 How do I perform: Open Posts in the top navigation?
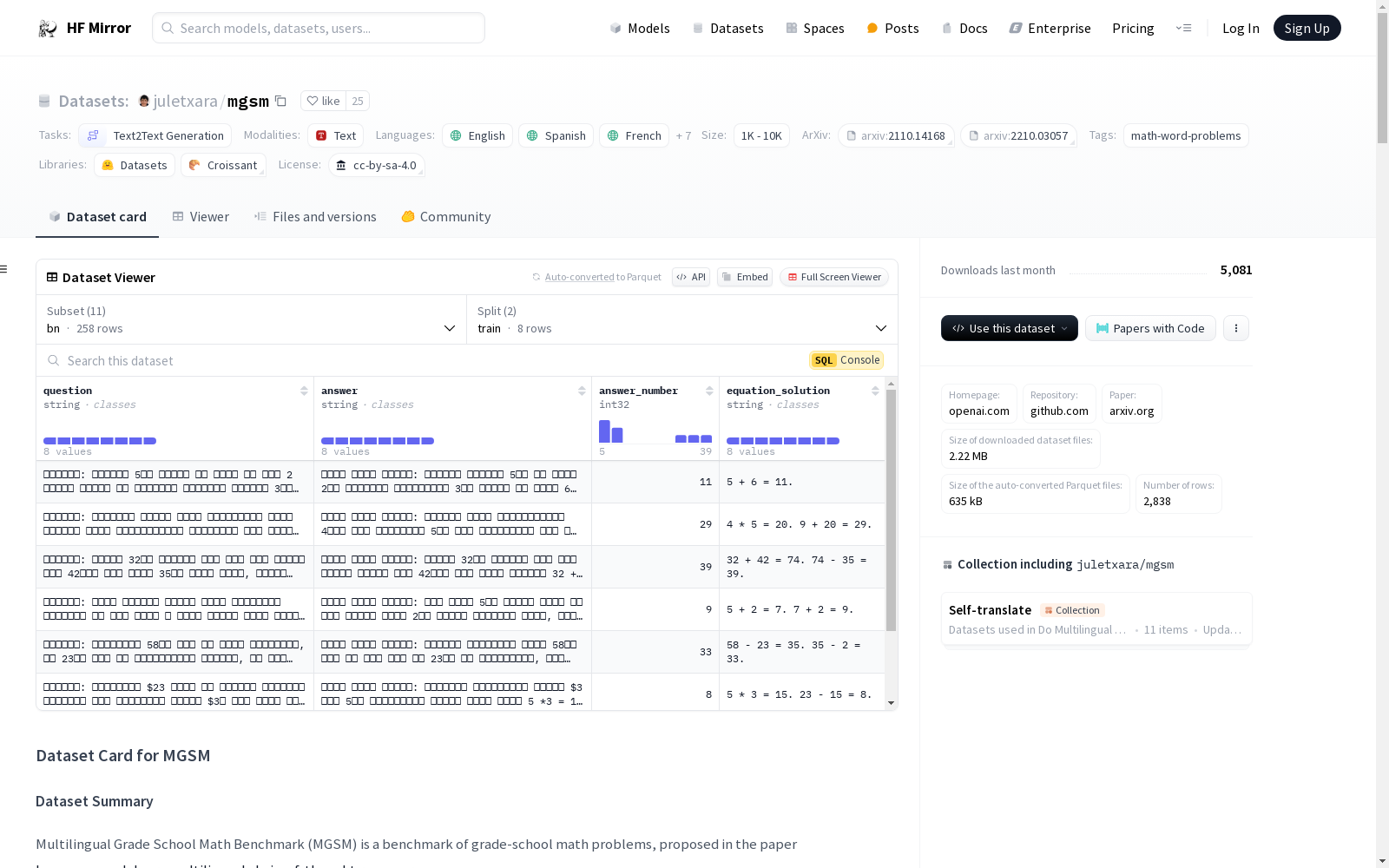[x=892, y=29]
